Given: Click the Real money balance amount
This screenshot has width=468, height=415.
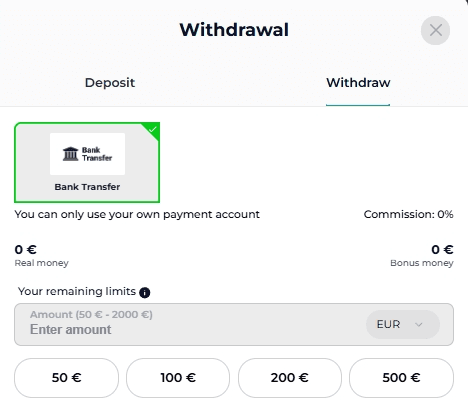Looking at the screenshot, I should 25,249.
